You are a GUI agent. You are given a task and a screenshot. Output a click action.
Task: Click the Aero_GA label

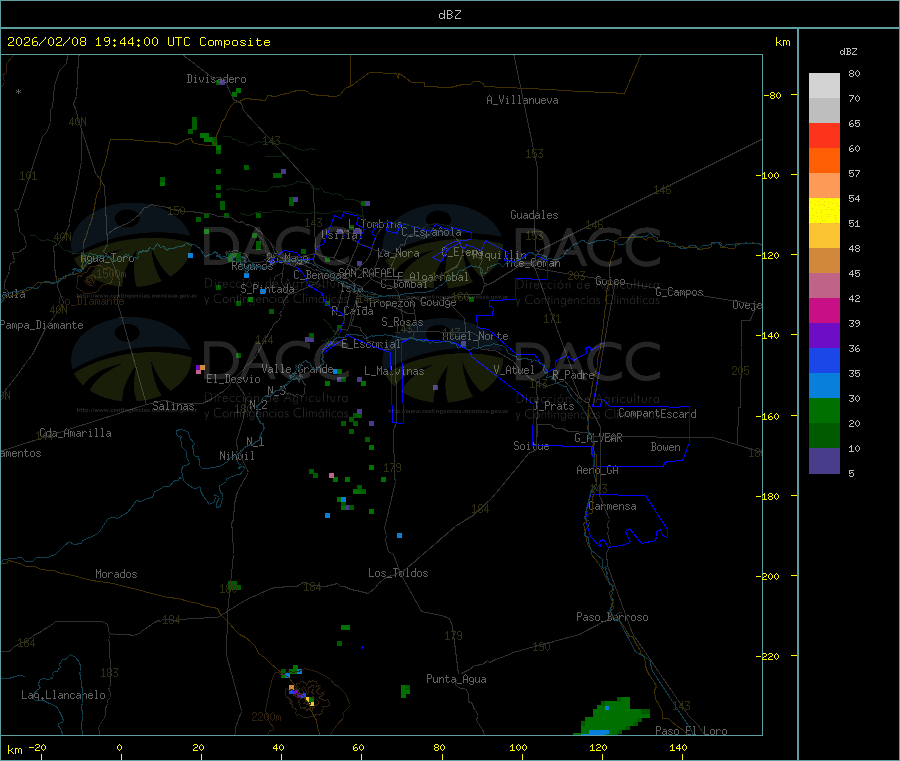point(598,470)
